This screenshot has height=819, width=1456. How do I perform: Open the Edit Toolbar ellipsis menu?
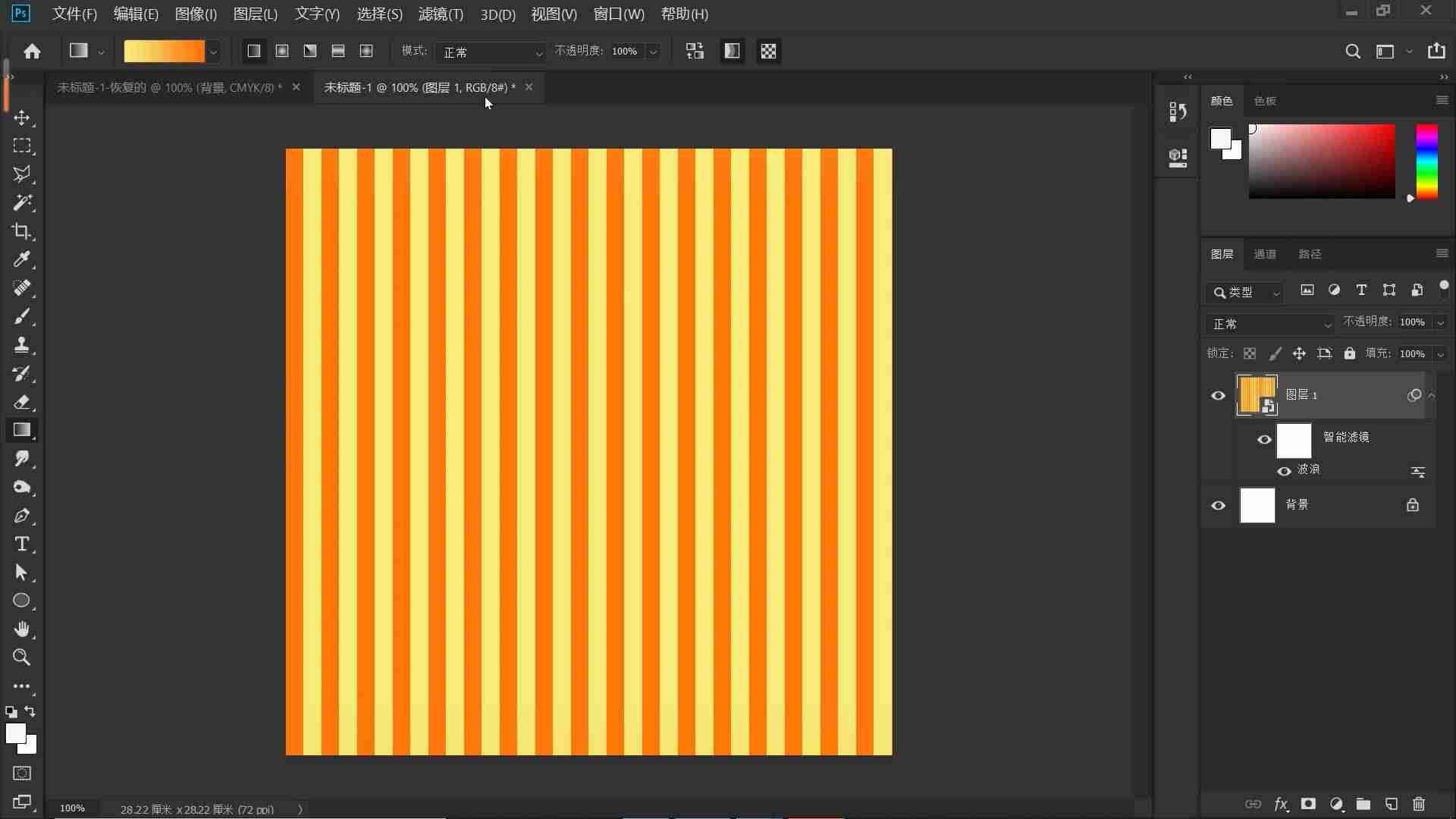(22, 686)
